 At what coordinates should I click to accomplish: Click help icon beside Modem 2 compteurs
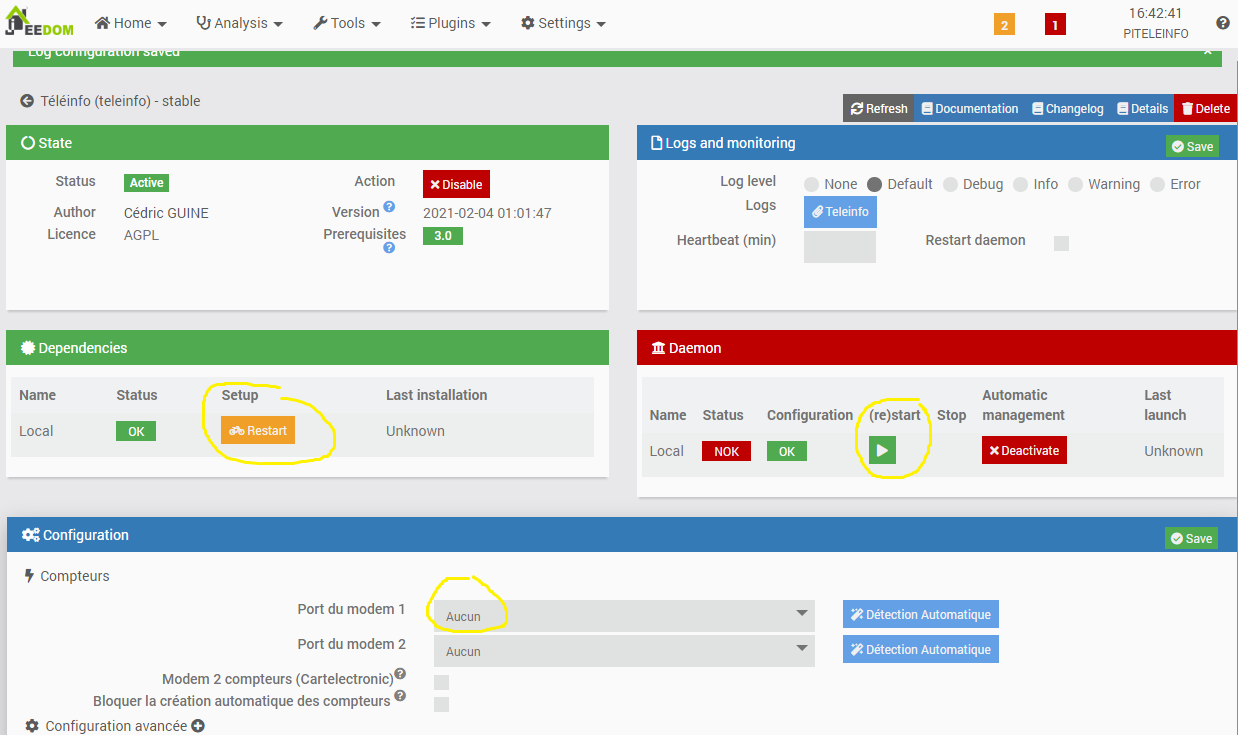point(400,674)
